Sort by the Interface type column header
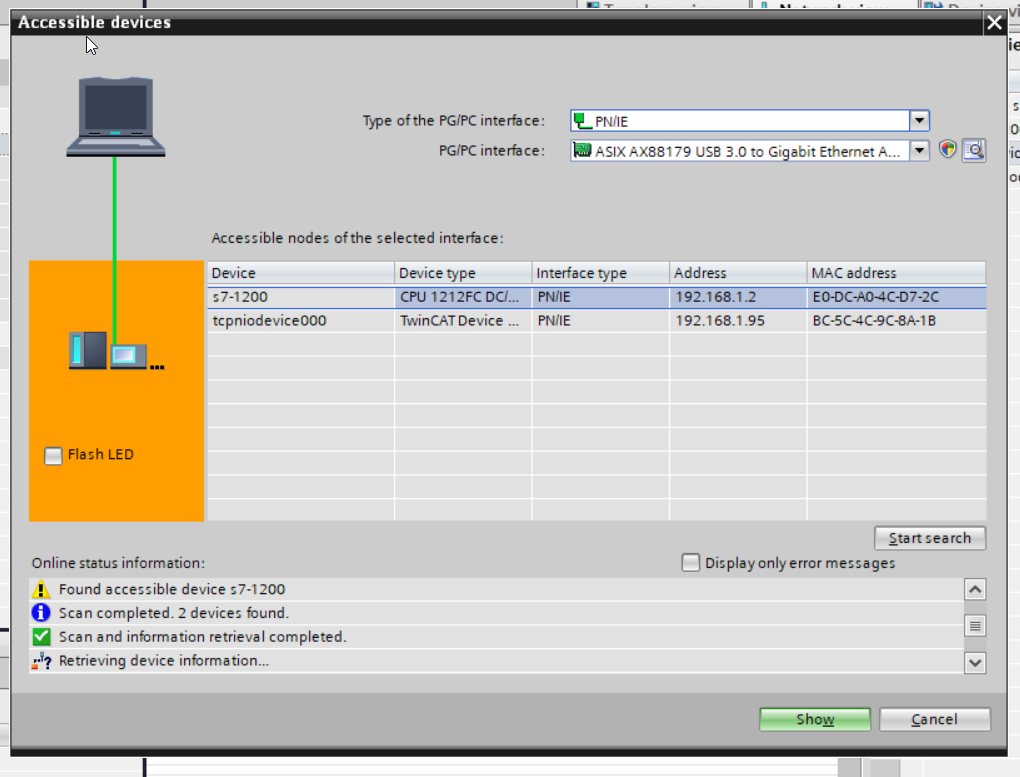 (600, 273)
